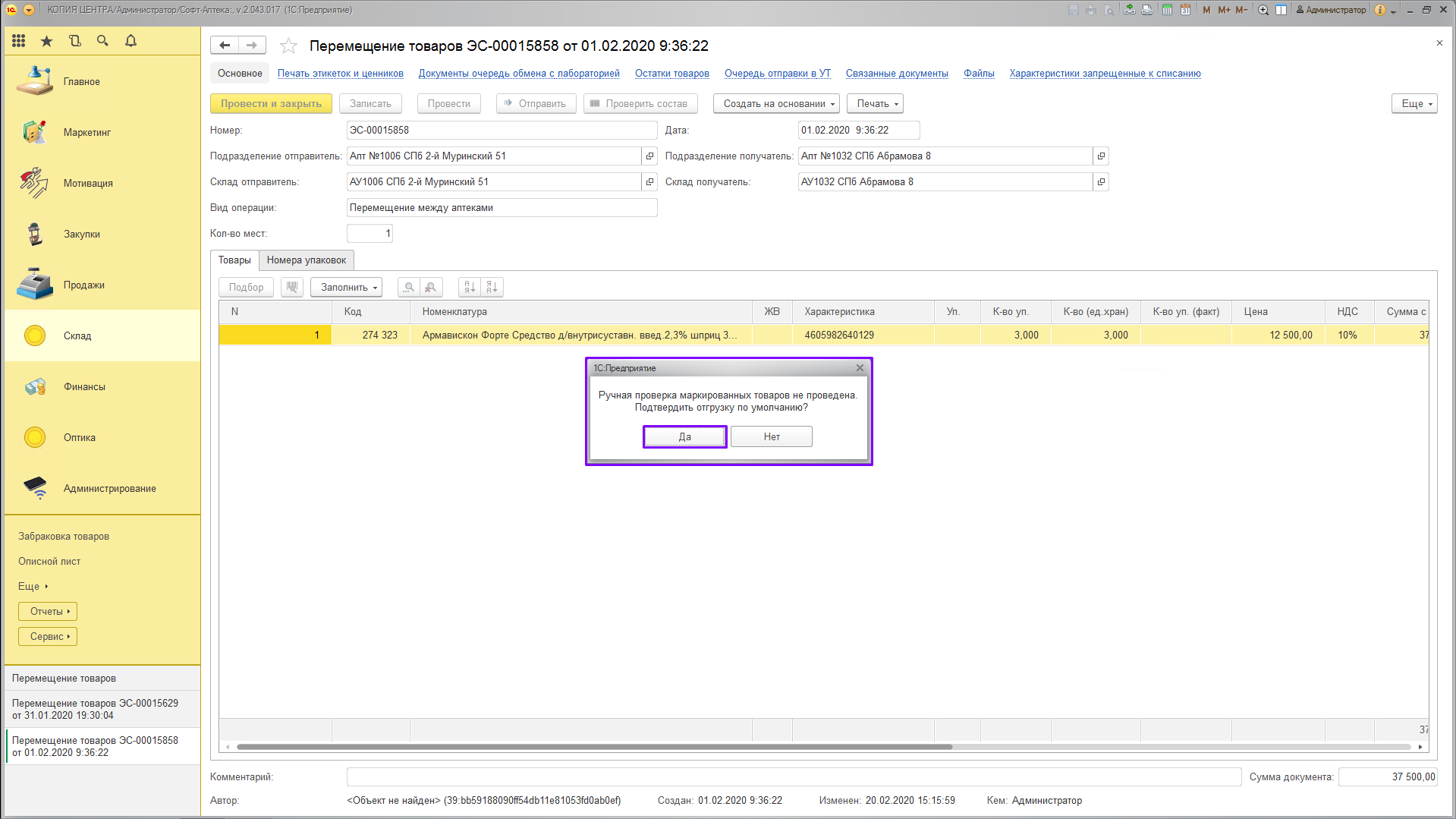
Task: Open notifications bell icon
Action: (131, 41)
